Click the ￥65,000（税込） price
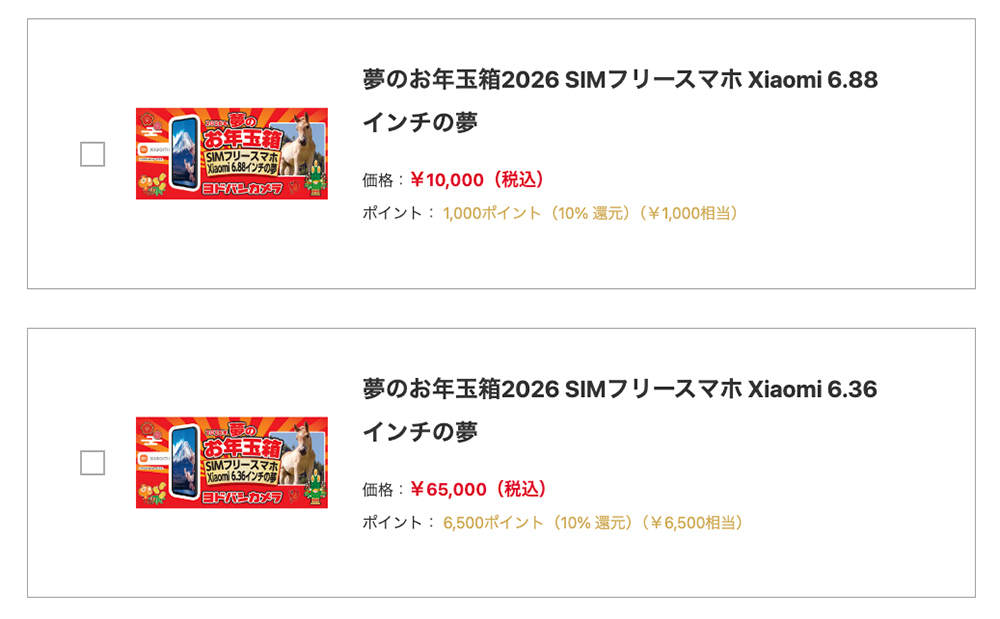 [x=478, y=489]
